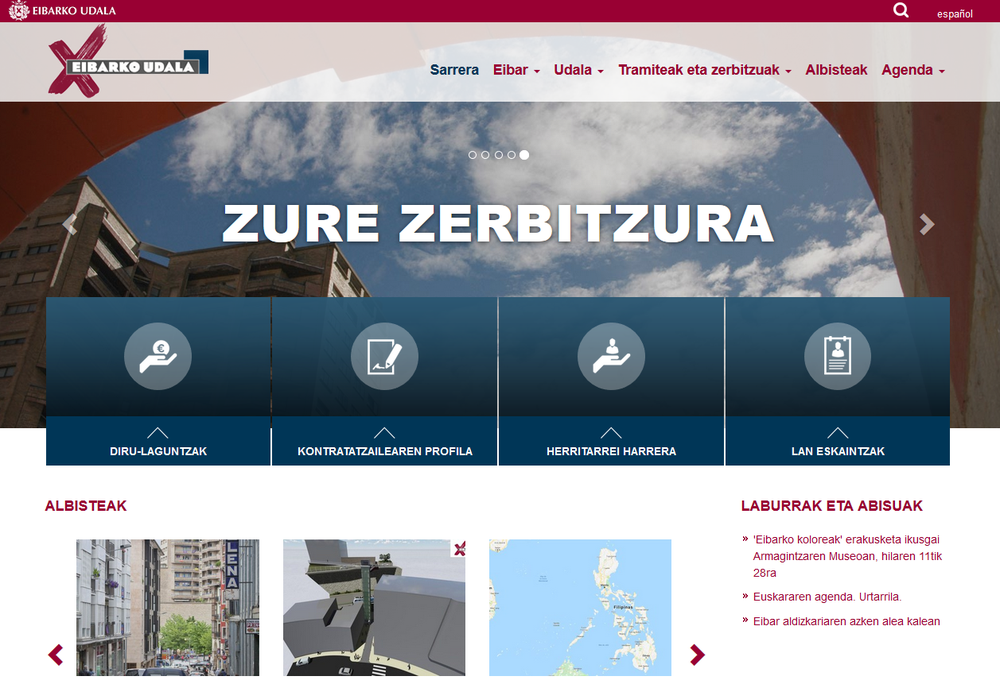Open the Sarrera menu item
1000x684 pixels.
pyautogui.click(x=454, y=70)
